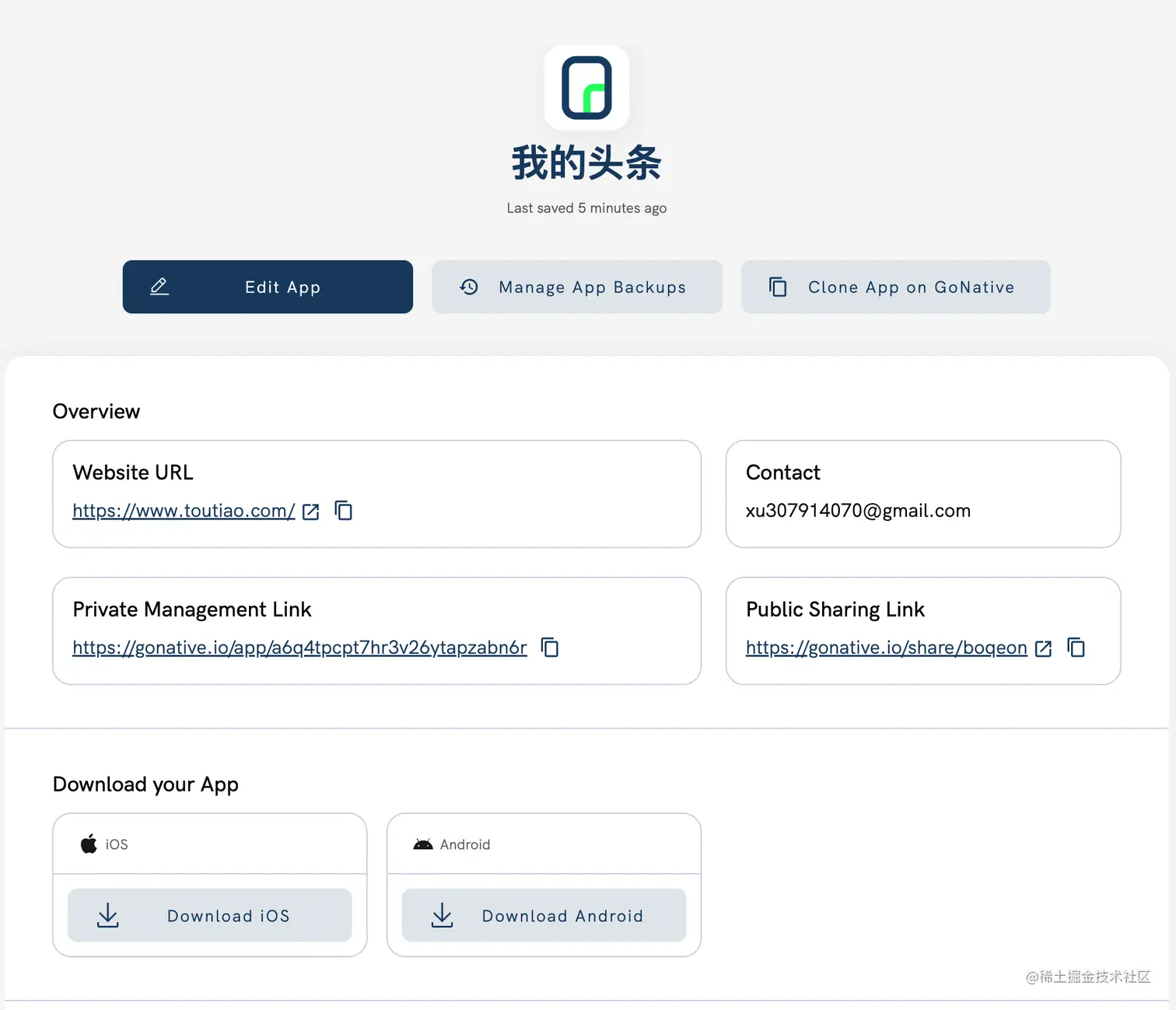This screenshot has height=1010, width=1176.
Task: Click Clone App on GoNative
Action: click(895, 287)
